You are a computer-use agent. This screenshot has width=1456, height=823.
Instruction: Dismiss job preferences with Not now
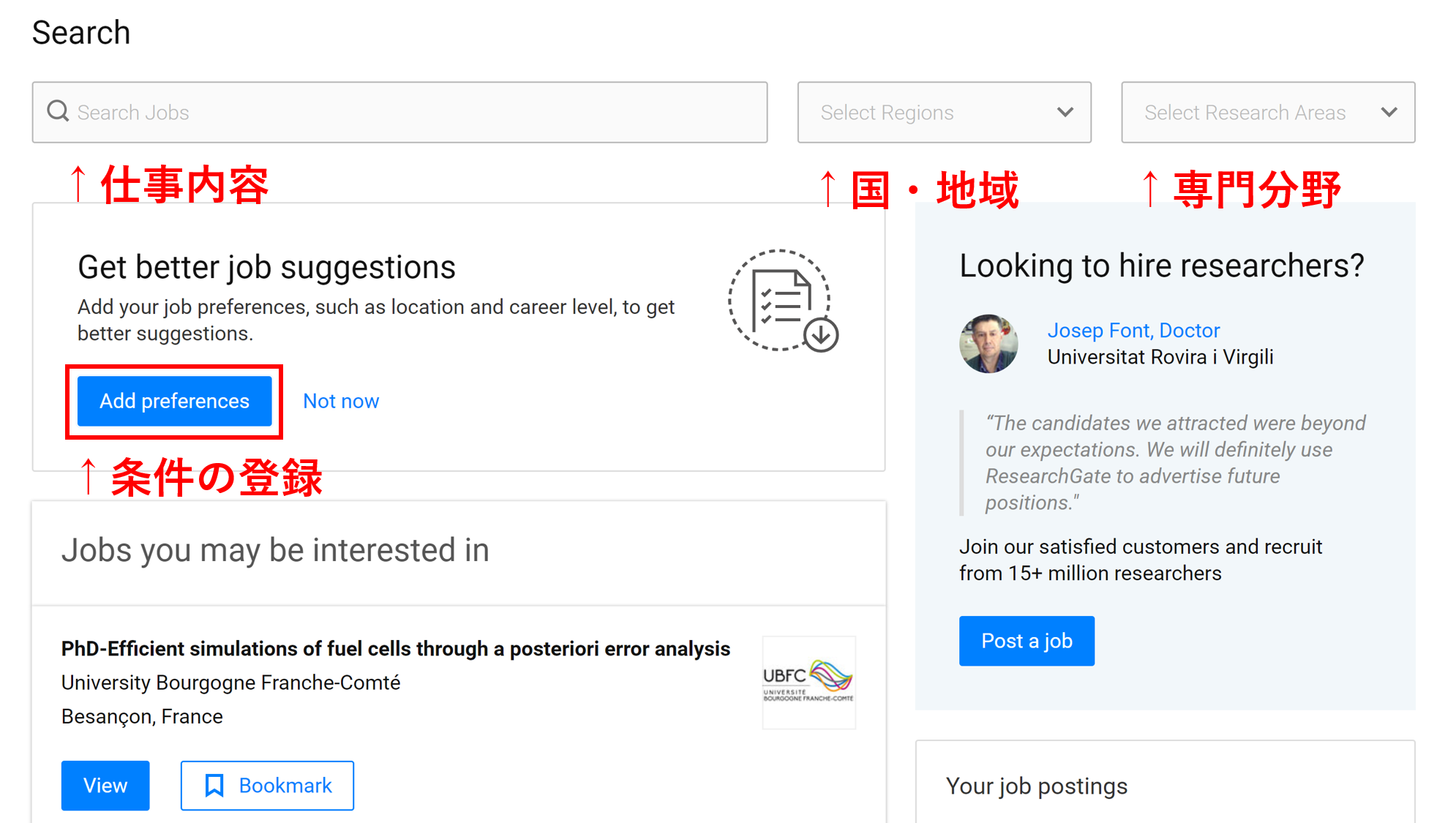pos(340,401)
